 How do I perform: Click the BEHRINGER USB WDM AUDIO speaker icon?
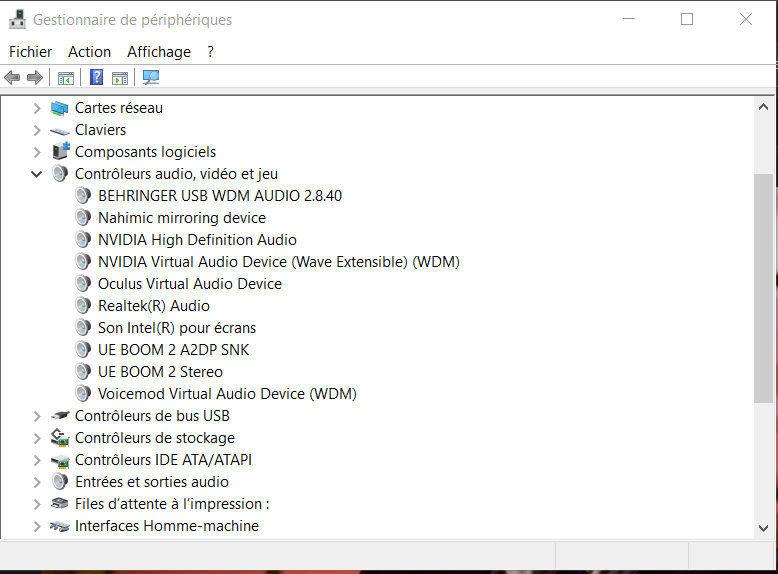pyautogui.click(x=83, y=195)
